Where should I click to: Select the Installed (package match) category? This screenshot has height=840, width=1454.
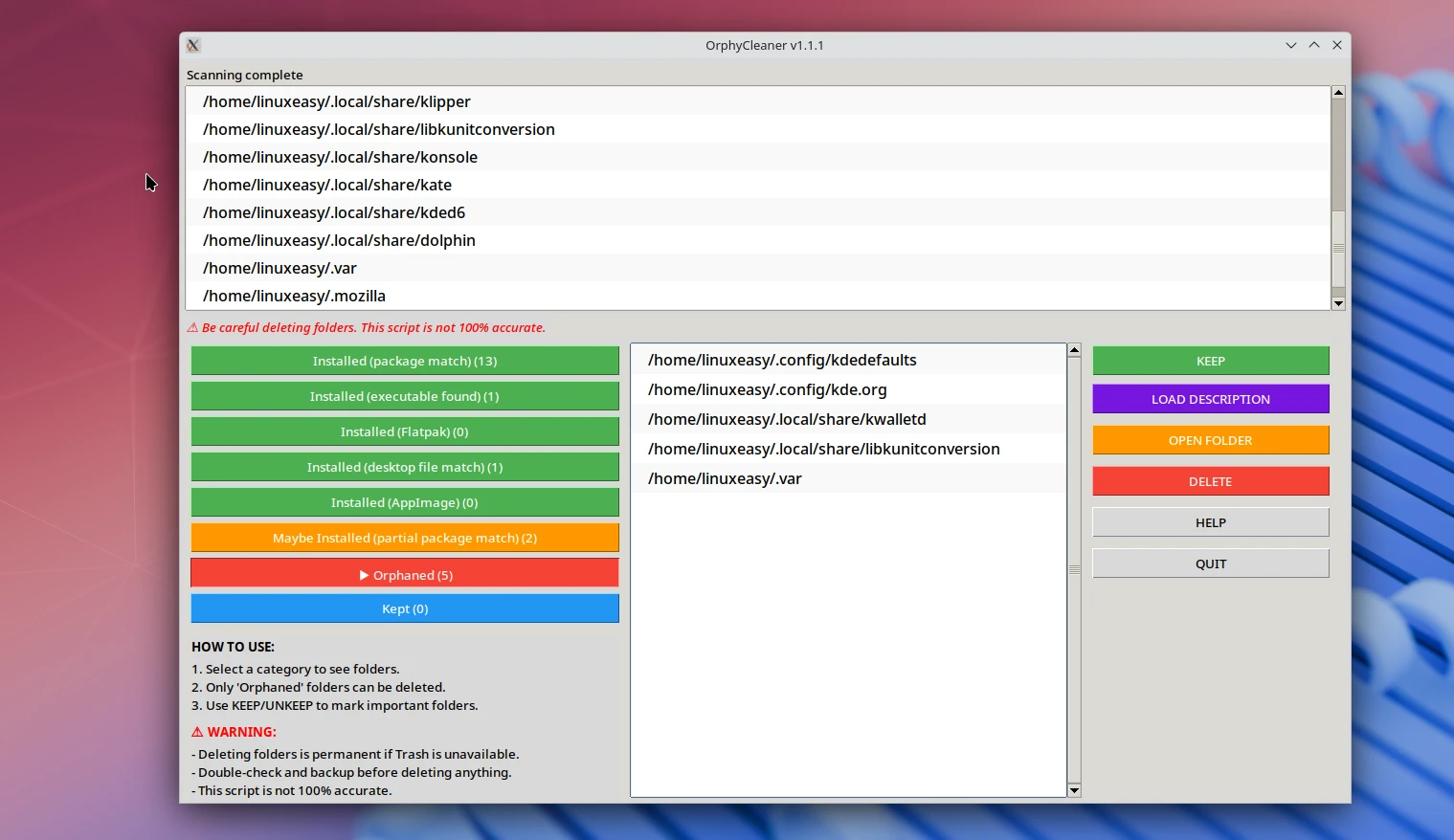(x=405, y=361)
